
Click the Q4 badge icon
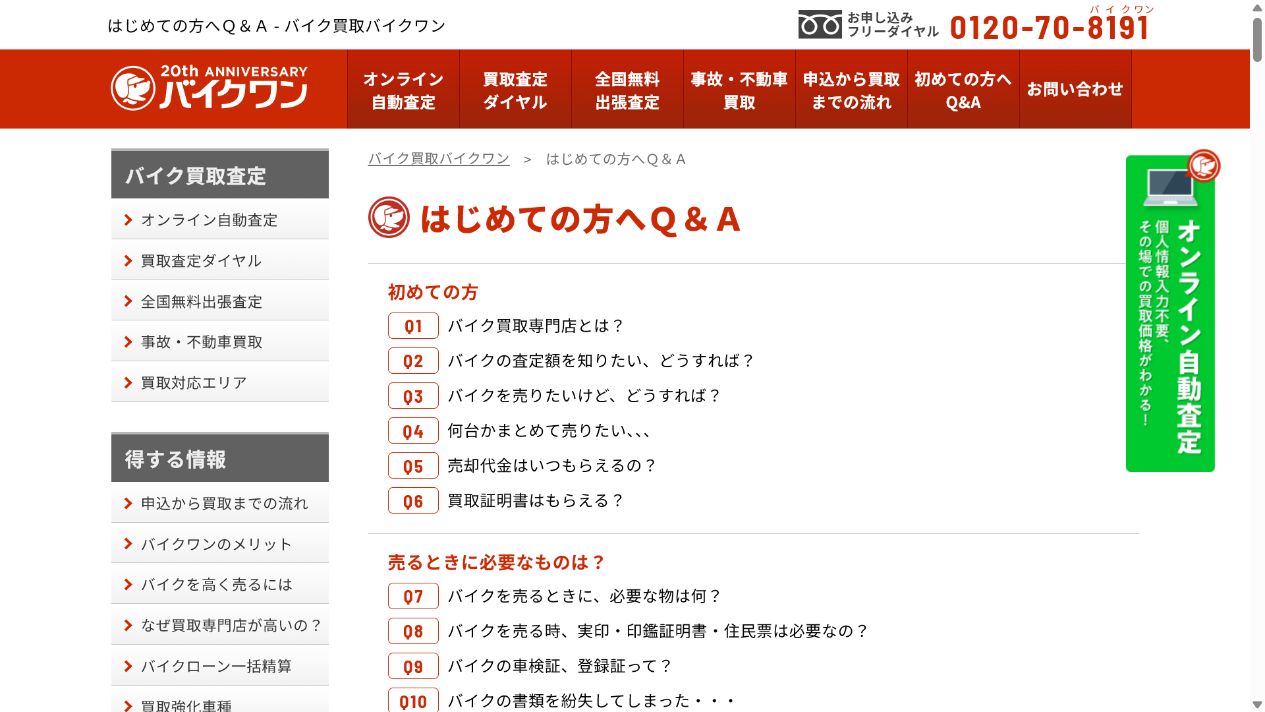[x=413, y=431]
